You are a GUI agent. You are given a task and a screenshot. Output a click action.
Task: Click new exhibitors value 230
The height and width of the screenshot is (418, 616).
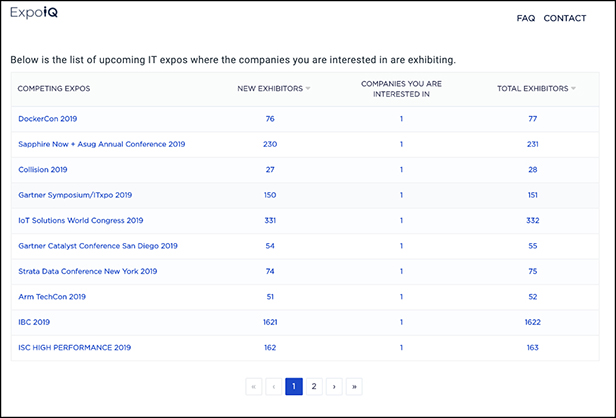(x=270, y=144)
